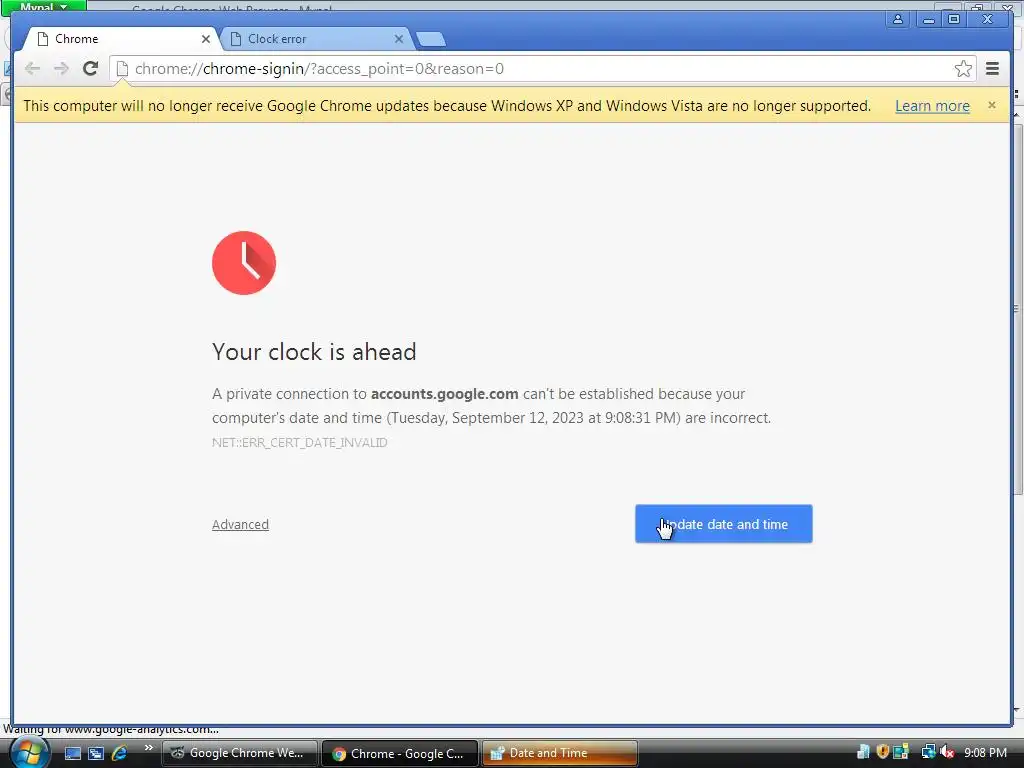Close the Clock error tab
Image resolution: width=1024 pixels, height=768 pixels.
[398, 39]
